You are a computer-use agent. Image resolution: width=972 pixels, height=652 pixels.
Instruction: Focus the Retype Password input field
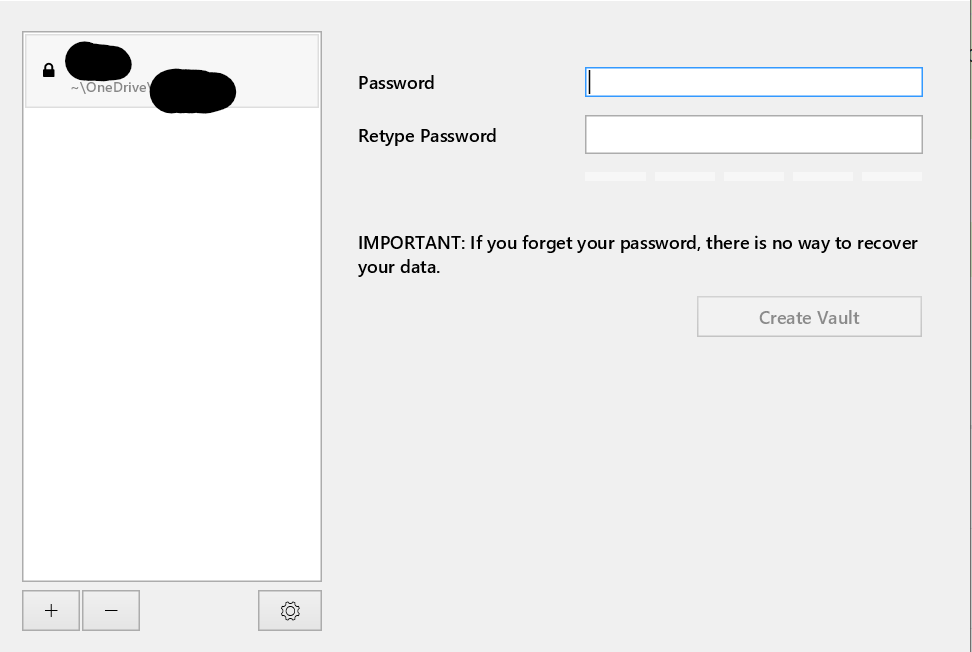tap(754, 134)
